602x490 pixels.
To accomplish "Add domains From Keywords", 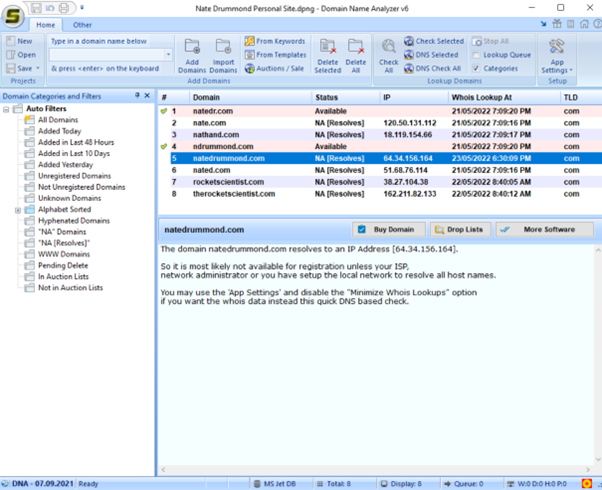I will [275, 41].
